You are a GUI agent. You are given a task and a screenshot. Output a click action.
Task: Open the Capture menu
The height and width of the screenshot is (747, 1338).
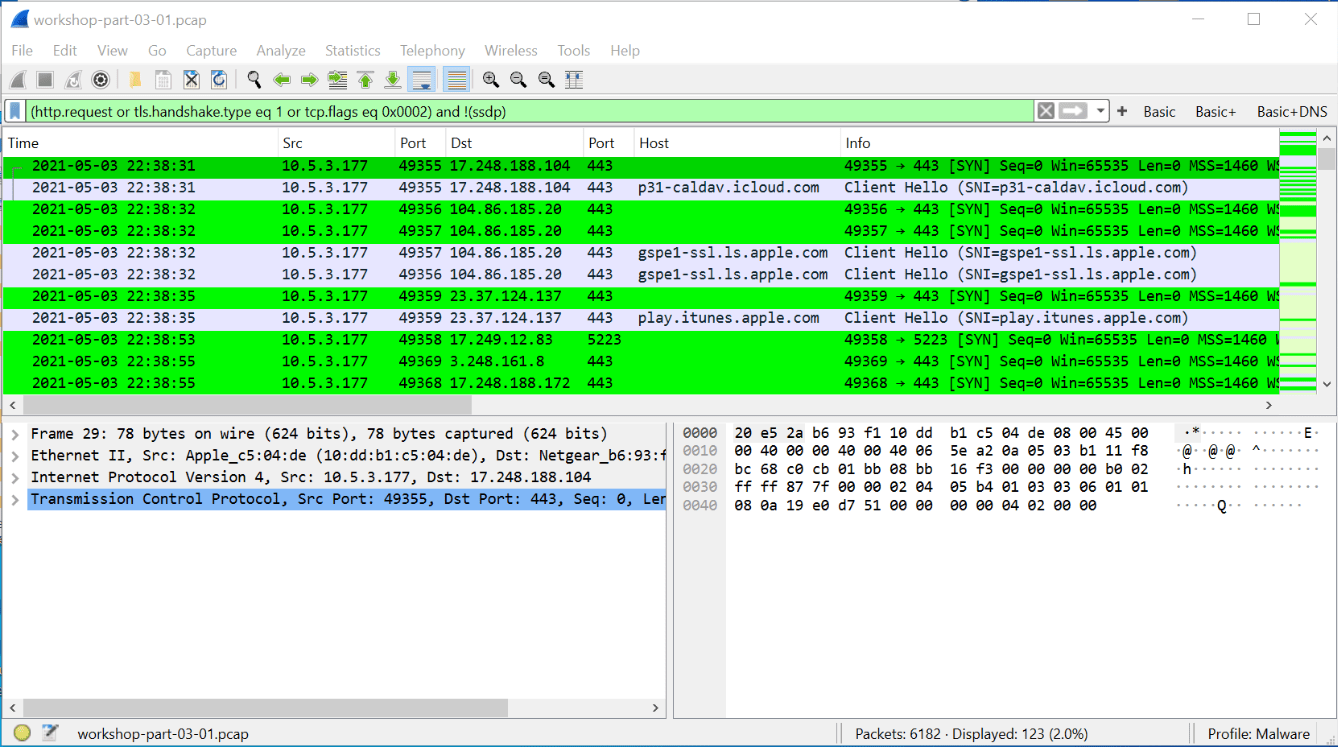[211, 50]
